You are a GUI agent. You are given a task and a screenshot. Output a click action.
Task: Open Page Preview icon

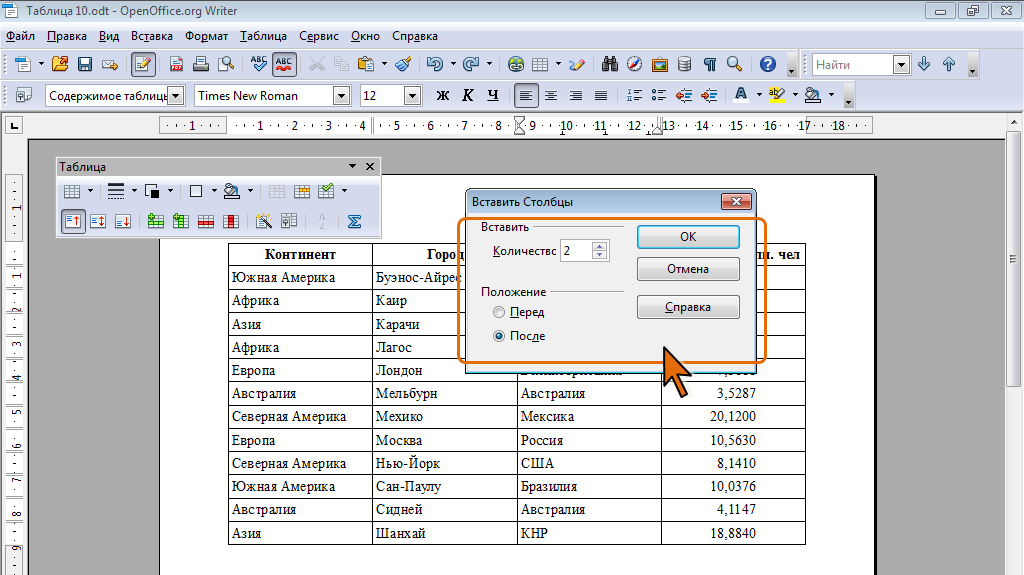click(x=226, y=64)
